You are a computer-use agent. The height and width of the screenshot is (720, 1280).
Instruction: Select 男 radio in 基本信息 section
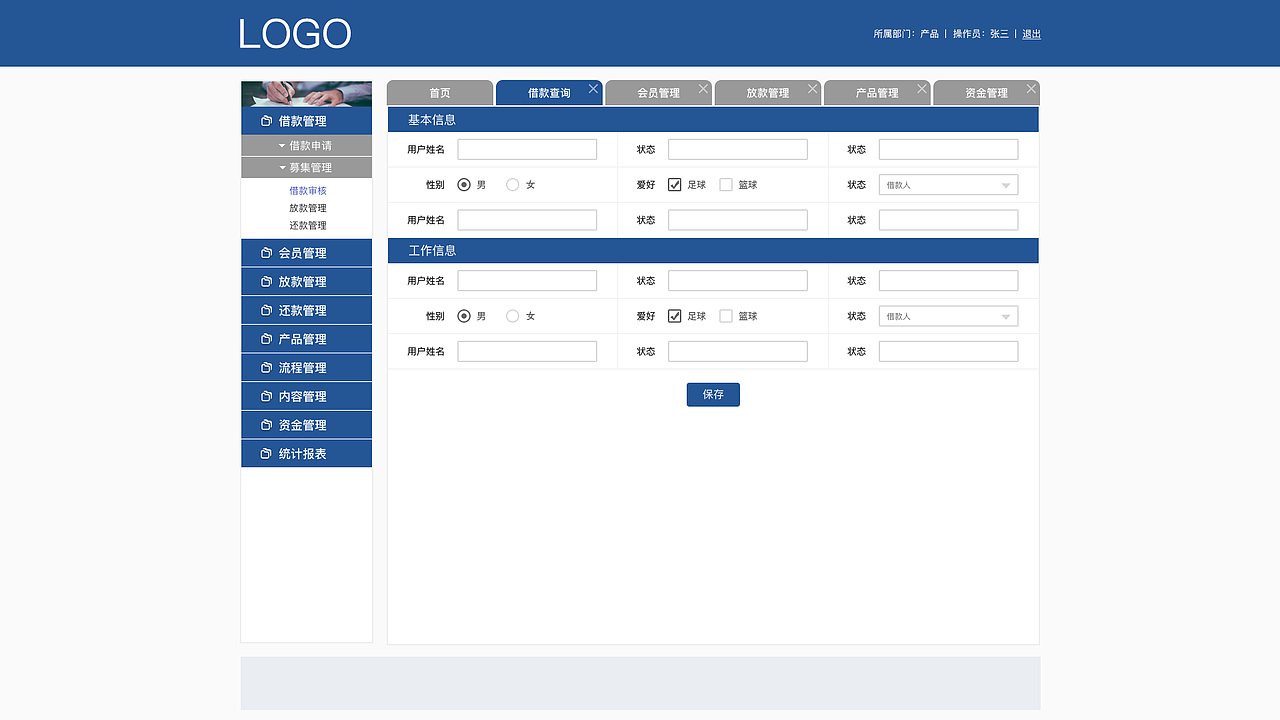point(464,185)
